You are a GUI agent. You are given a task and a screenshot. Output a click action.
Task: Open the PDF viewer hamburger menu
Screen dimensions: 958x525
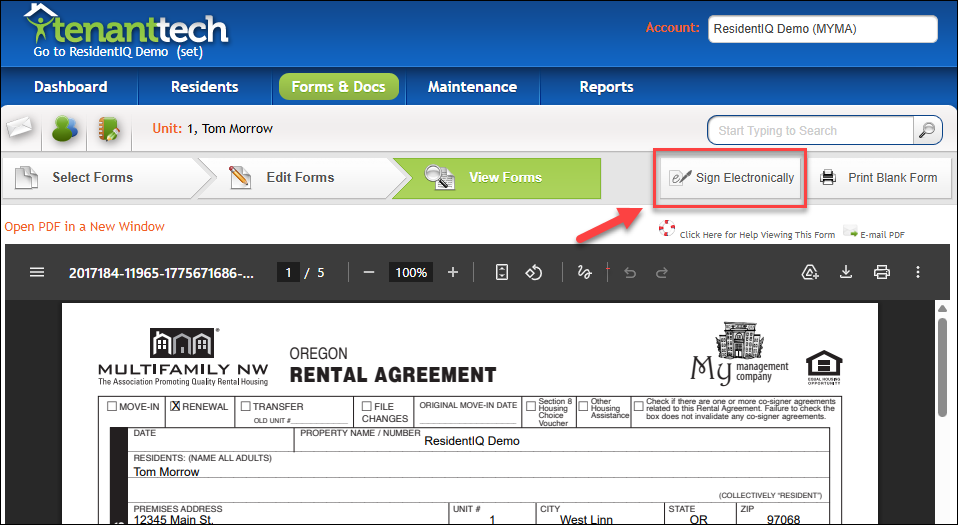point(37,272)
